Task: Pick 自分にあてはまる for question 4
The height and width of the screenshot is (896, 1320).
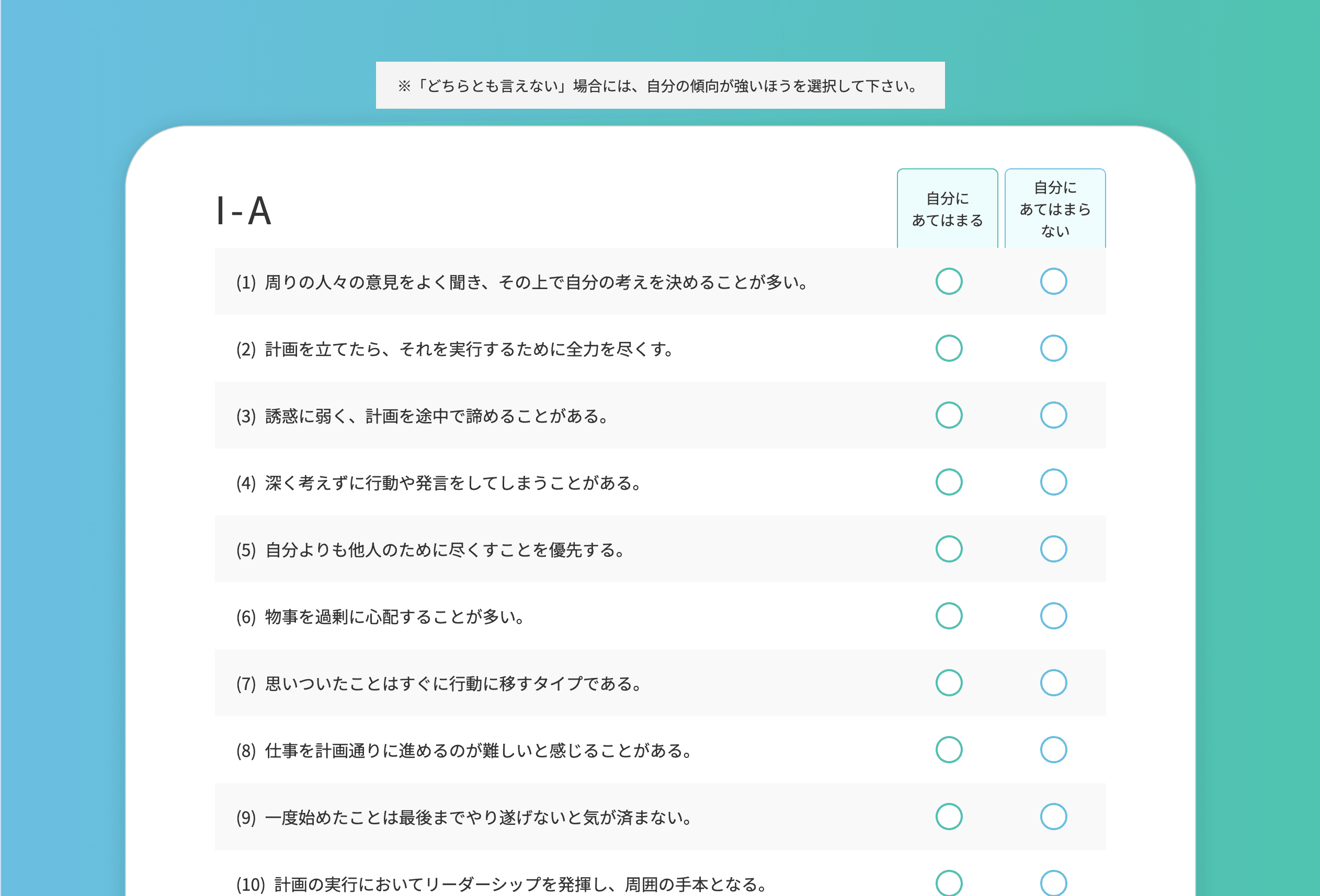Action: pos(949,482)
